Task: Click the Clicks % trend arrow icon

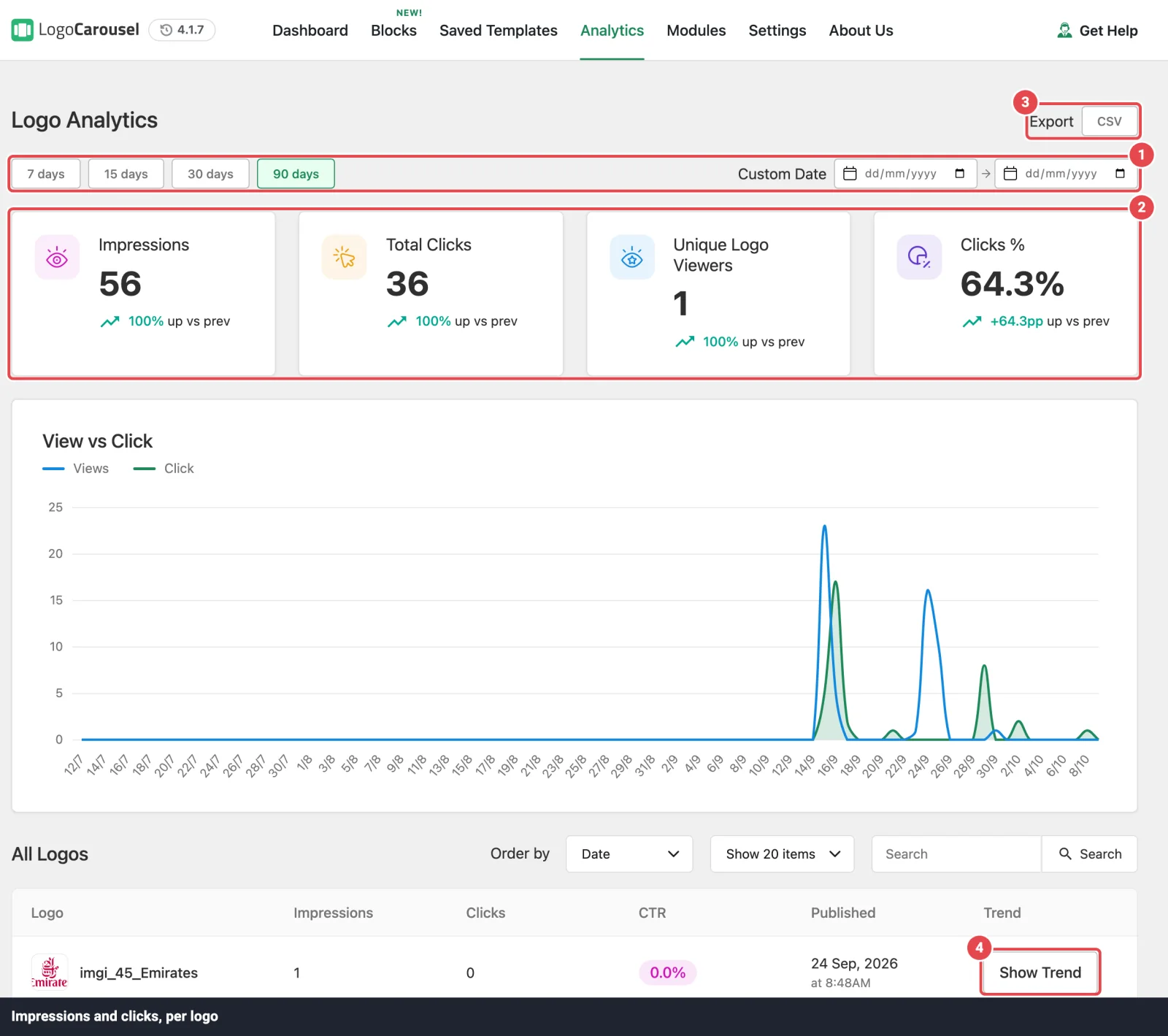Action: [x=972, y=321]
